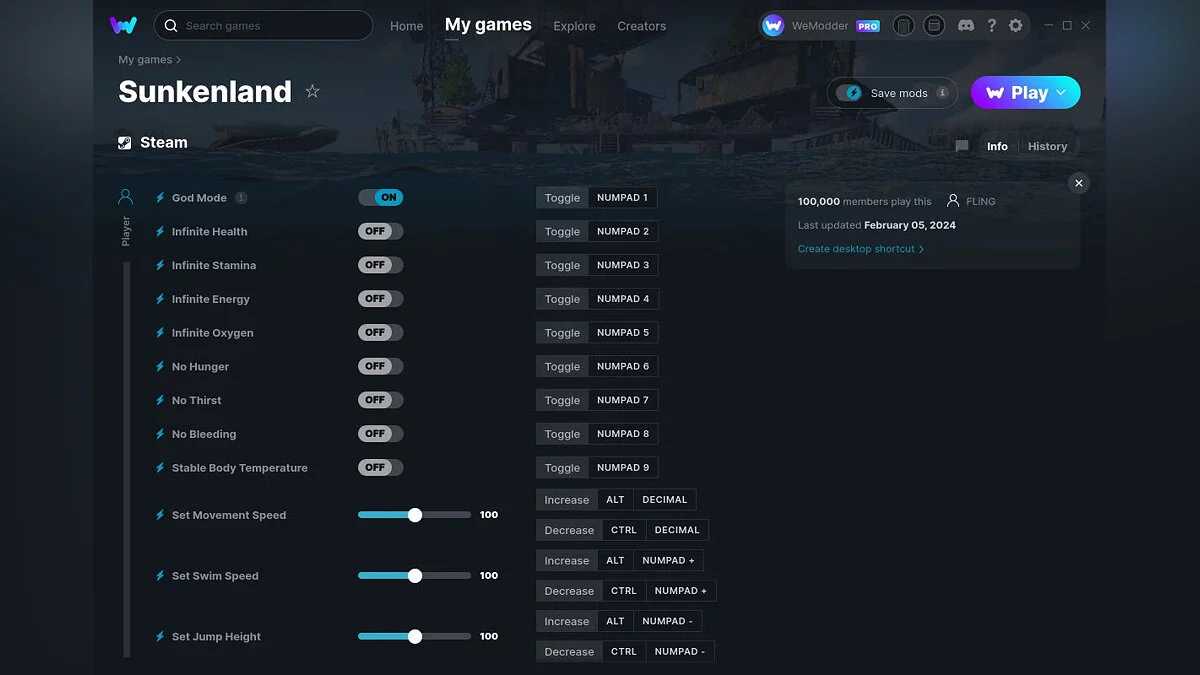Click the Player category icon in sidebar
The height and width of the screenshot is (675, 1200).
click(125, 196)
